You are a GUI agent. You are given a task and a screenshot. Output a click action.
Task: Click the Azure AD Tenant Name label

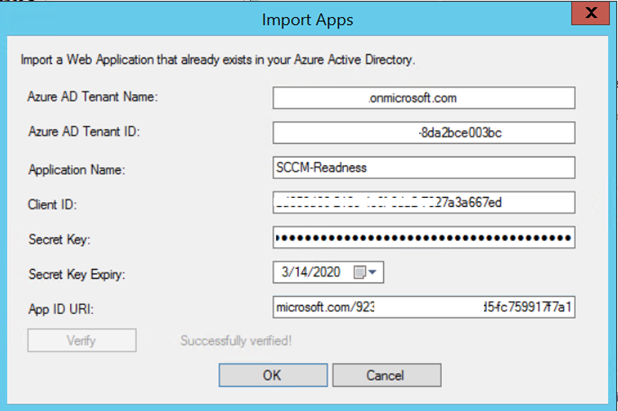coord(93,97)
